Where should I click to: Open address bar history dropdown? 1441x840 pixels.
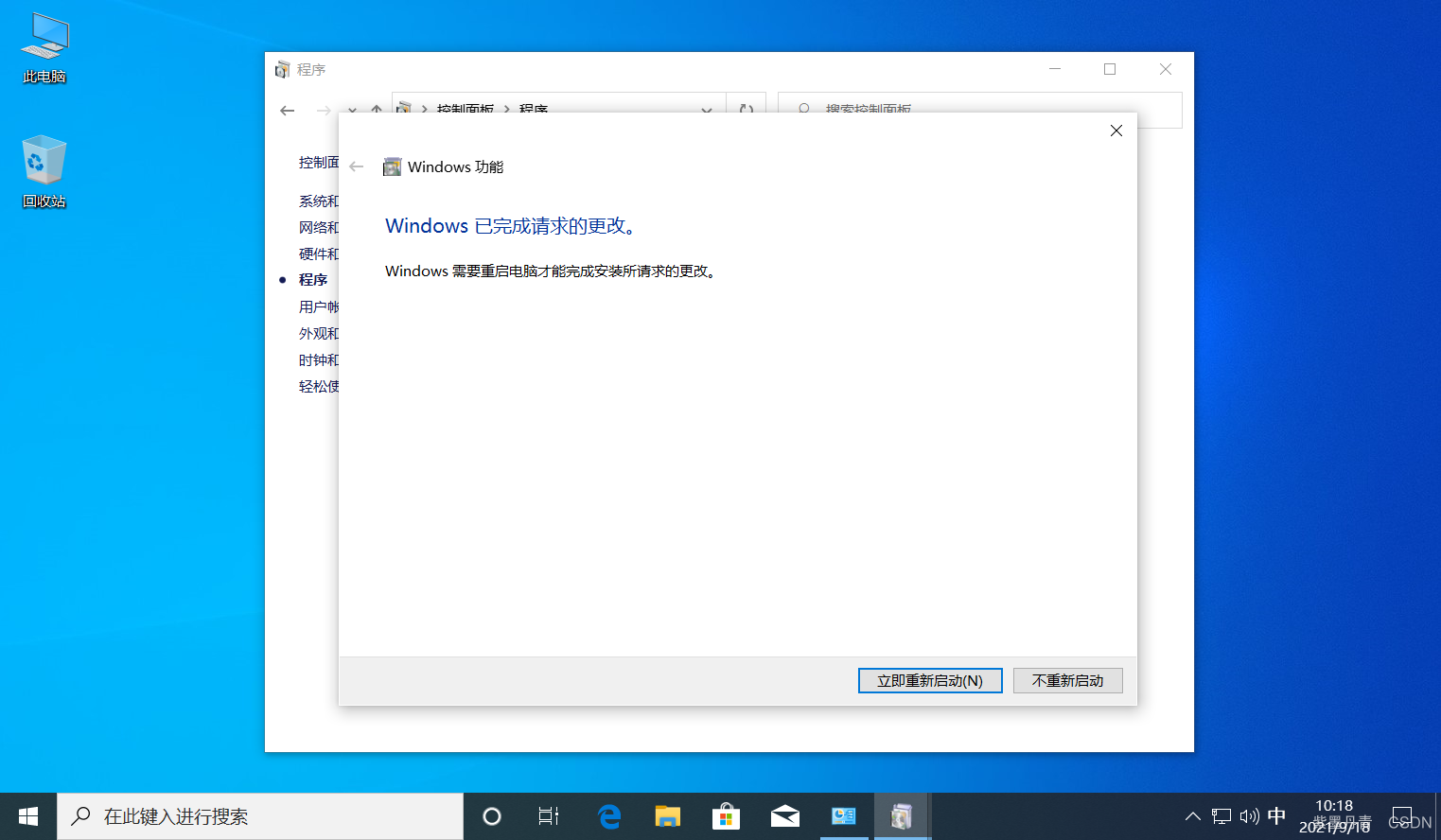point(707,110)
